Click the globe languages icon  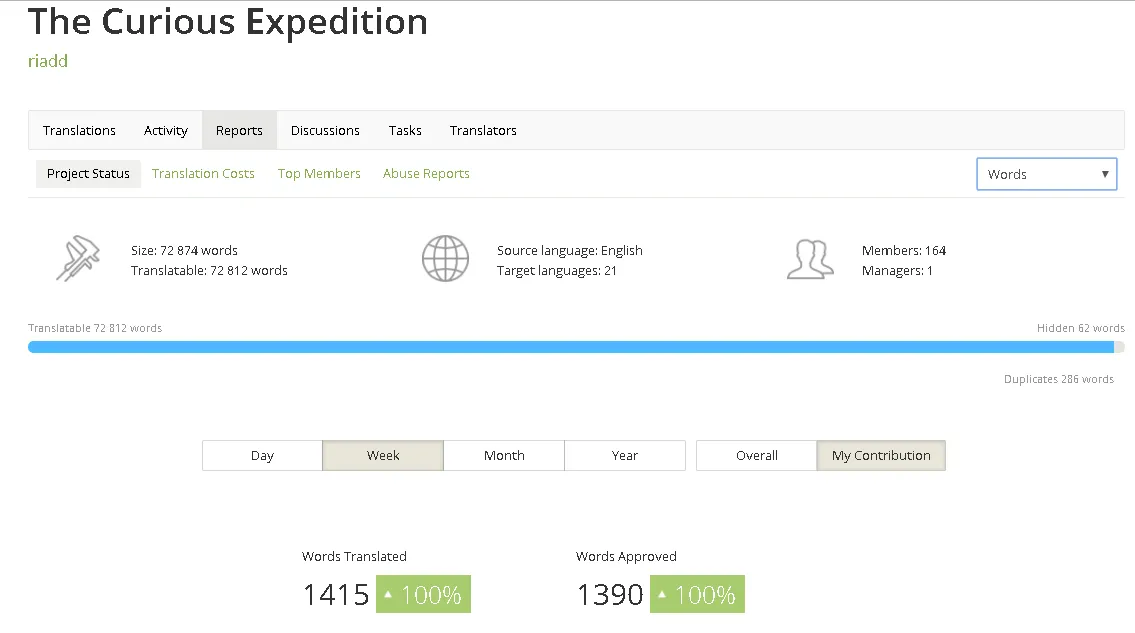click(445, 259)
